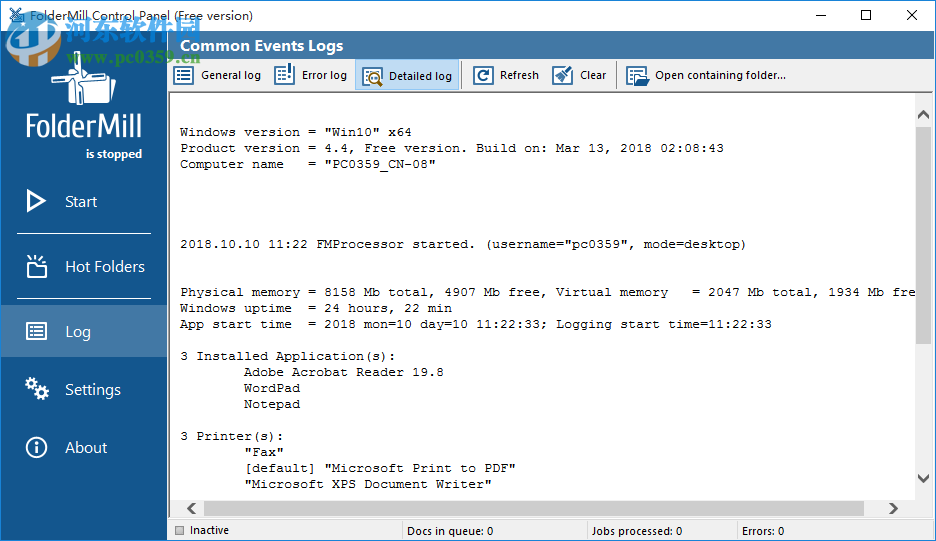Click the log scroll up arrow
This screenshot has width=936, height=541.
(923, 114)
